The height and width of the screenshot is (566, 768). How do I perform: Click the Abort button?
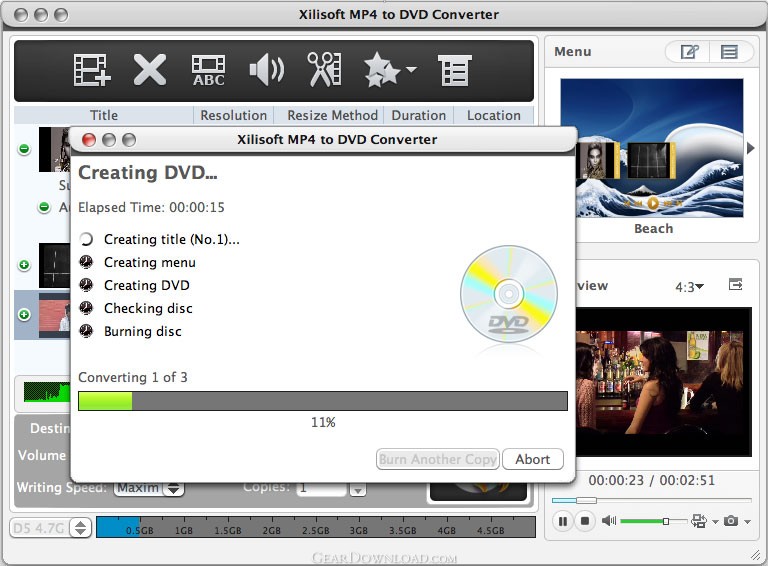pyautogui.click(x=532, y=459)
